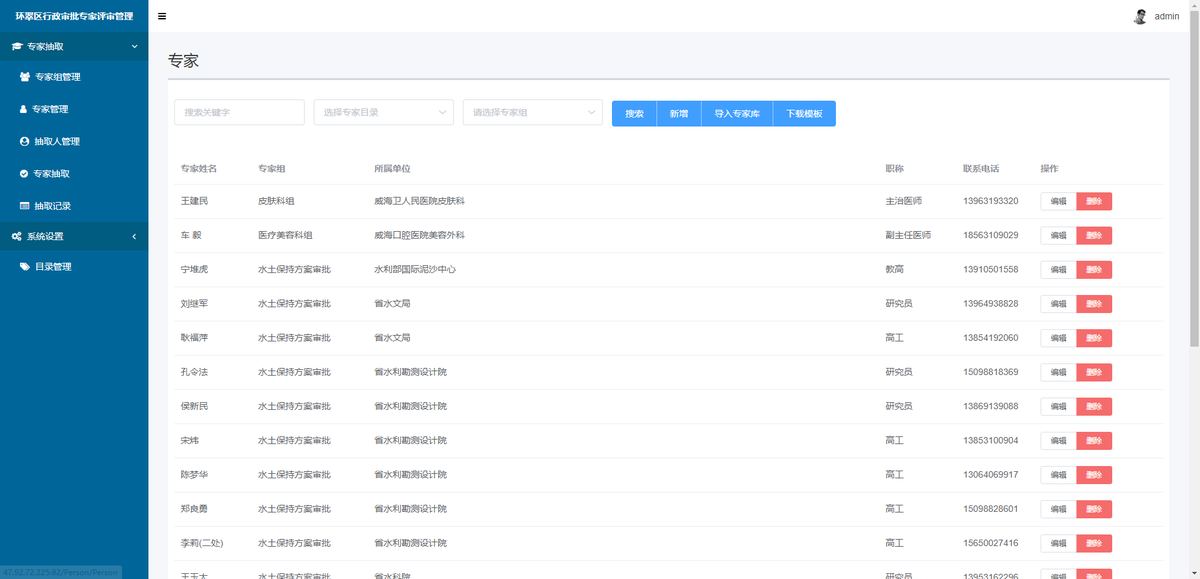Edit the 孔令法 row
Screen dimensions: 1200x579
point(1058,372)
